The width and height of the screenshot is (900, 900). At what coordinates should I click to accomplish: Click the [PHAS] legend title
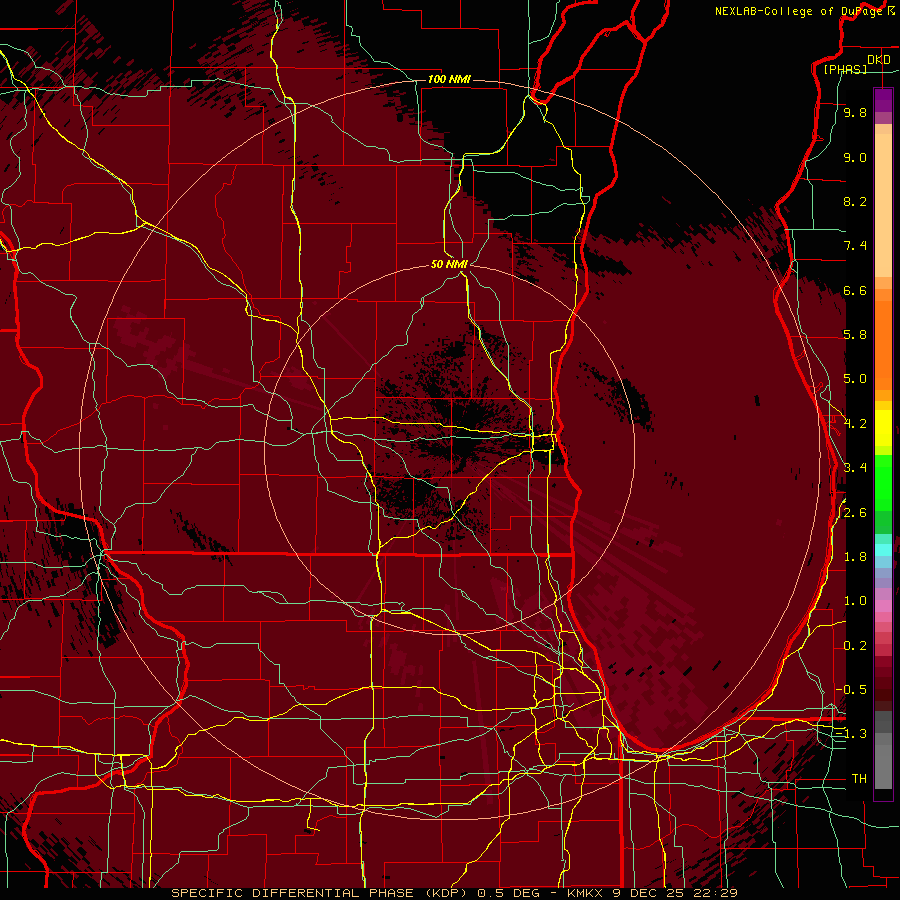coord(845,69)
